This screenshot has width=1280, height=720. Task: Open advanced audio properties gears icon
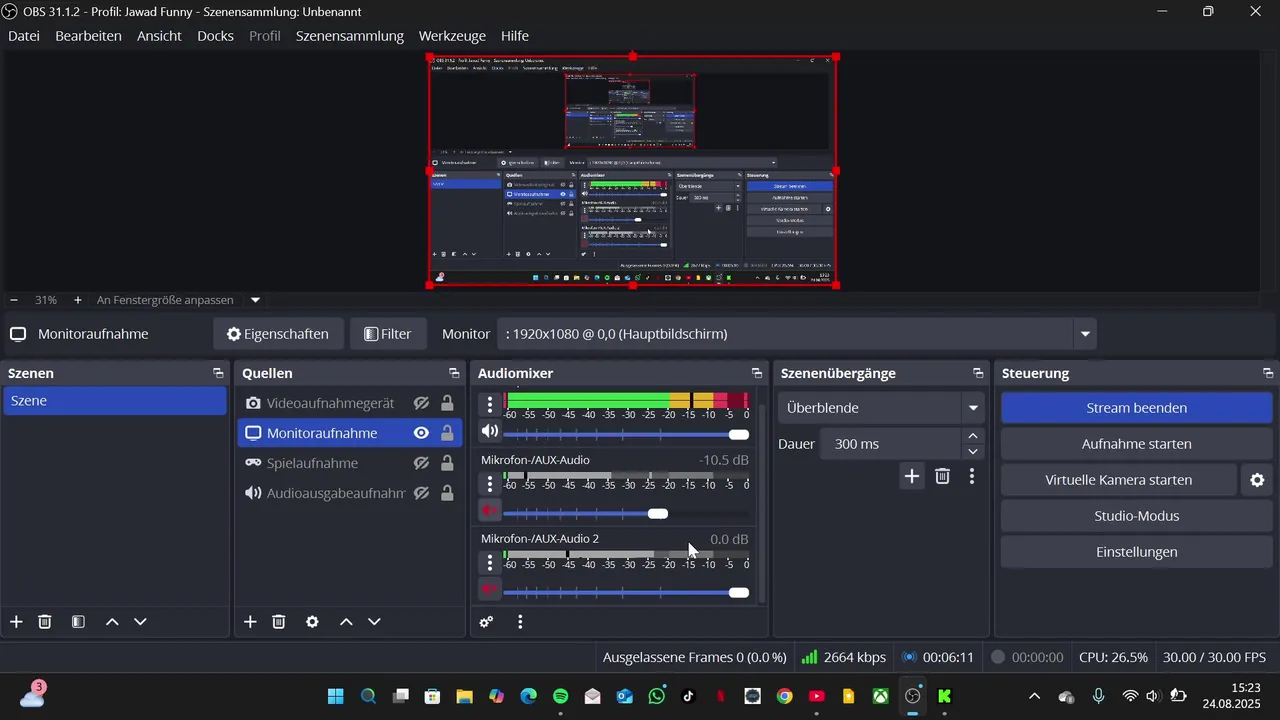pyautogui.click(x=486, y=622)
